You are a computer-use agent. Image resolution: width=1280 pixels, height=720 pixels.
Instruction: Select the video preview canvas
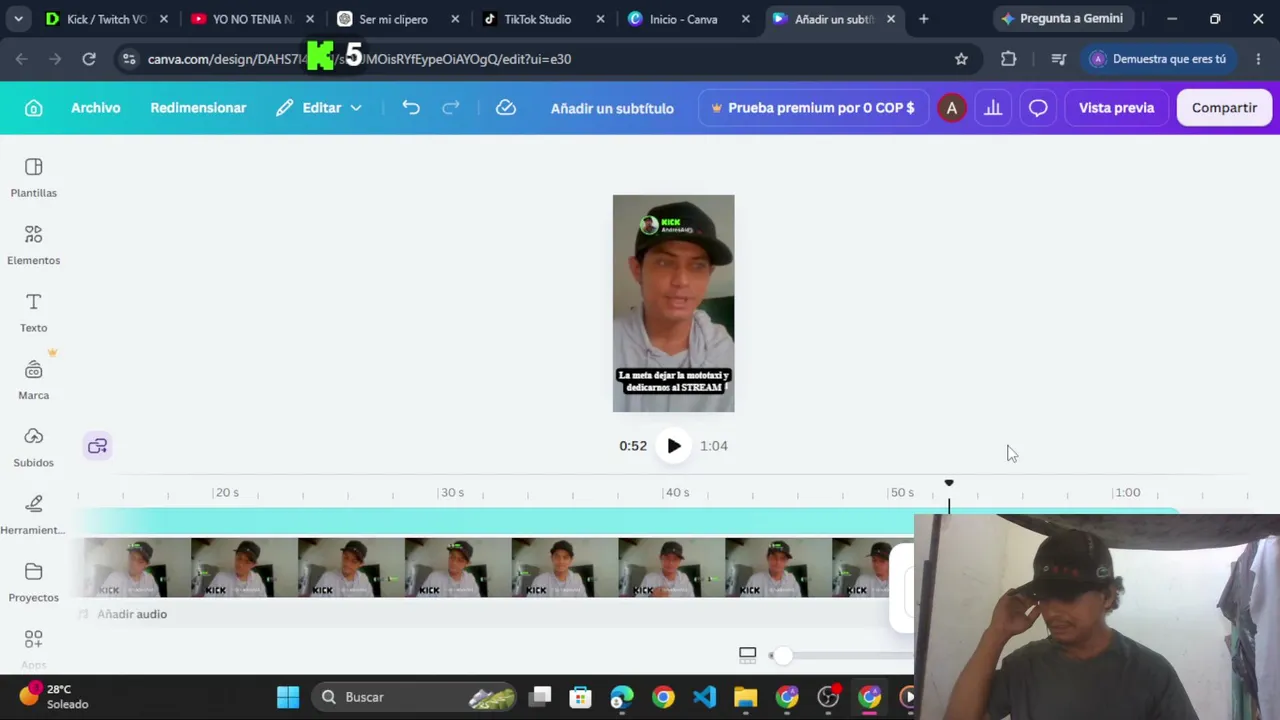tap(673, 303)
